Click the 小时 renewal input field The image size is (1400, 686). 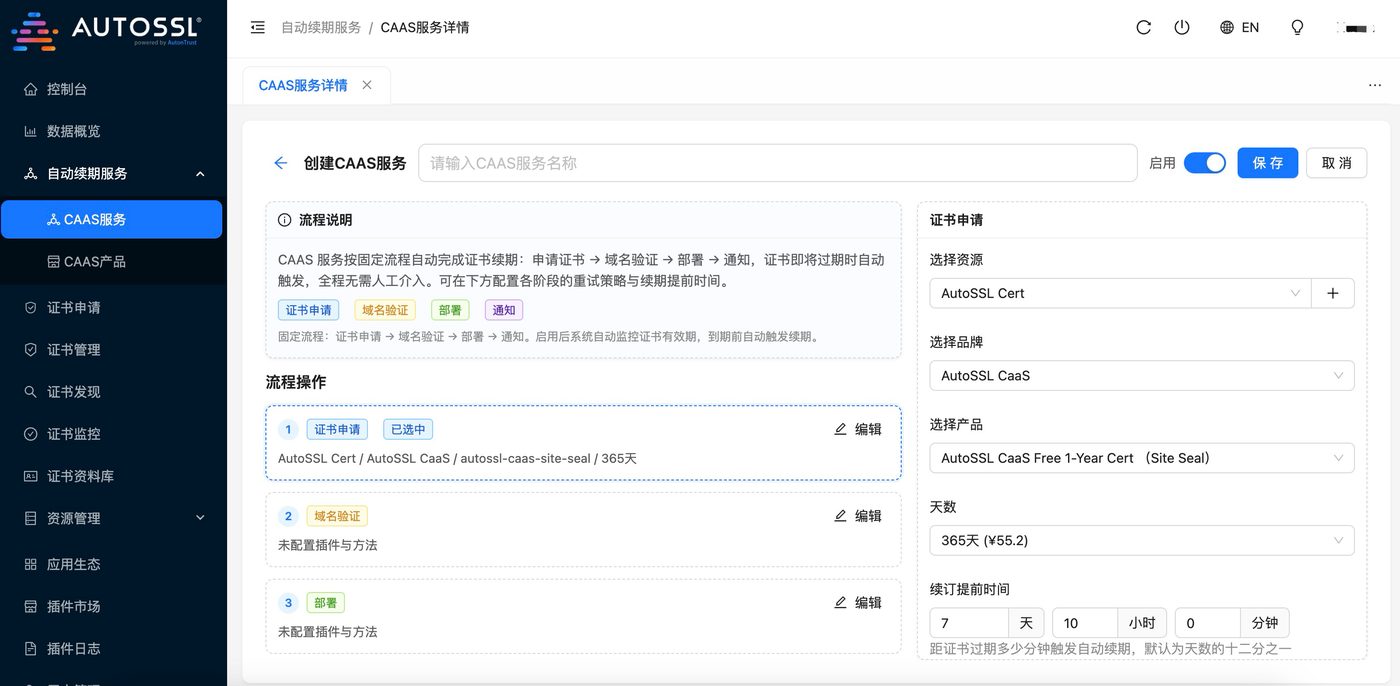(1085, 623)
